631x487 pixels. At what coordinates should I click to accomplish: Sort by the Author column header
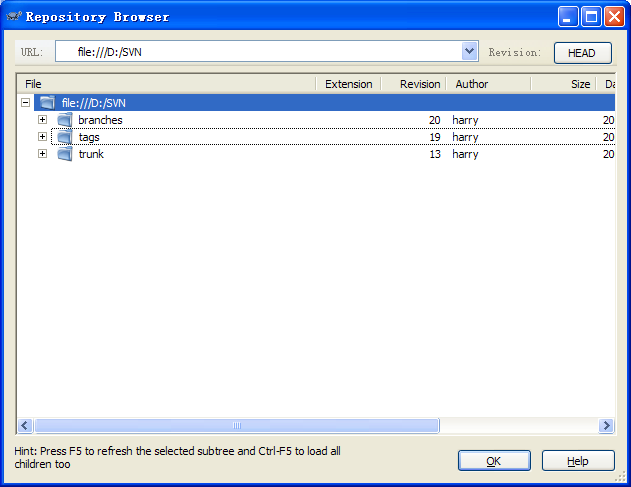point(487,84)
